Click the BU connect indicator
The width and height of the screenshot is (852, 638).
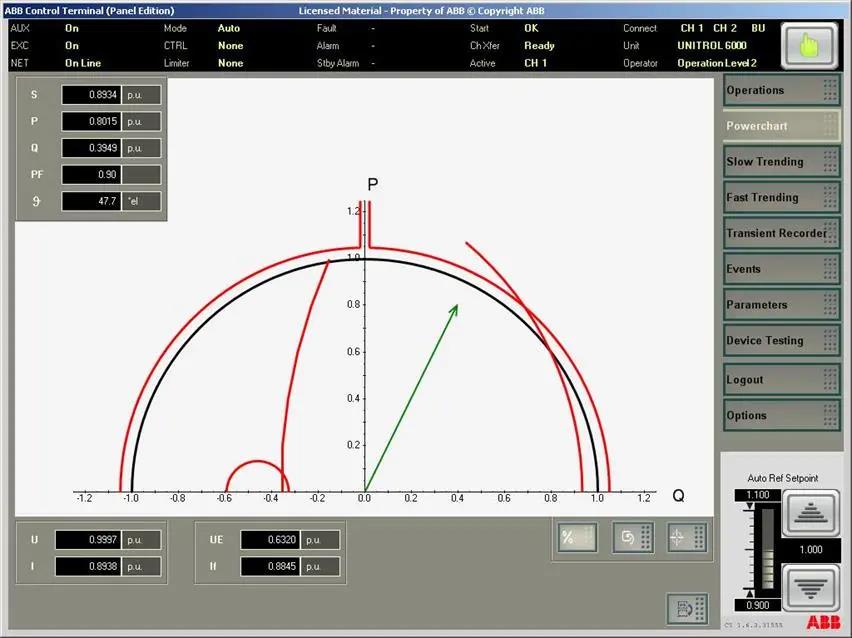758,28
